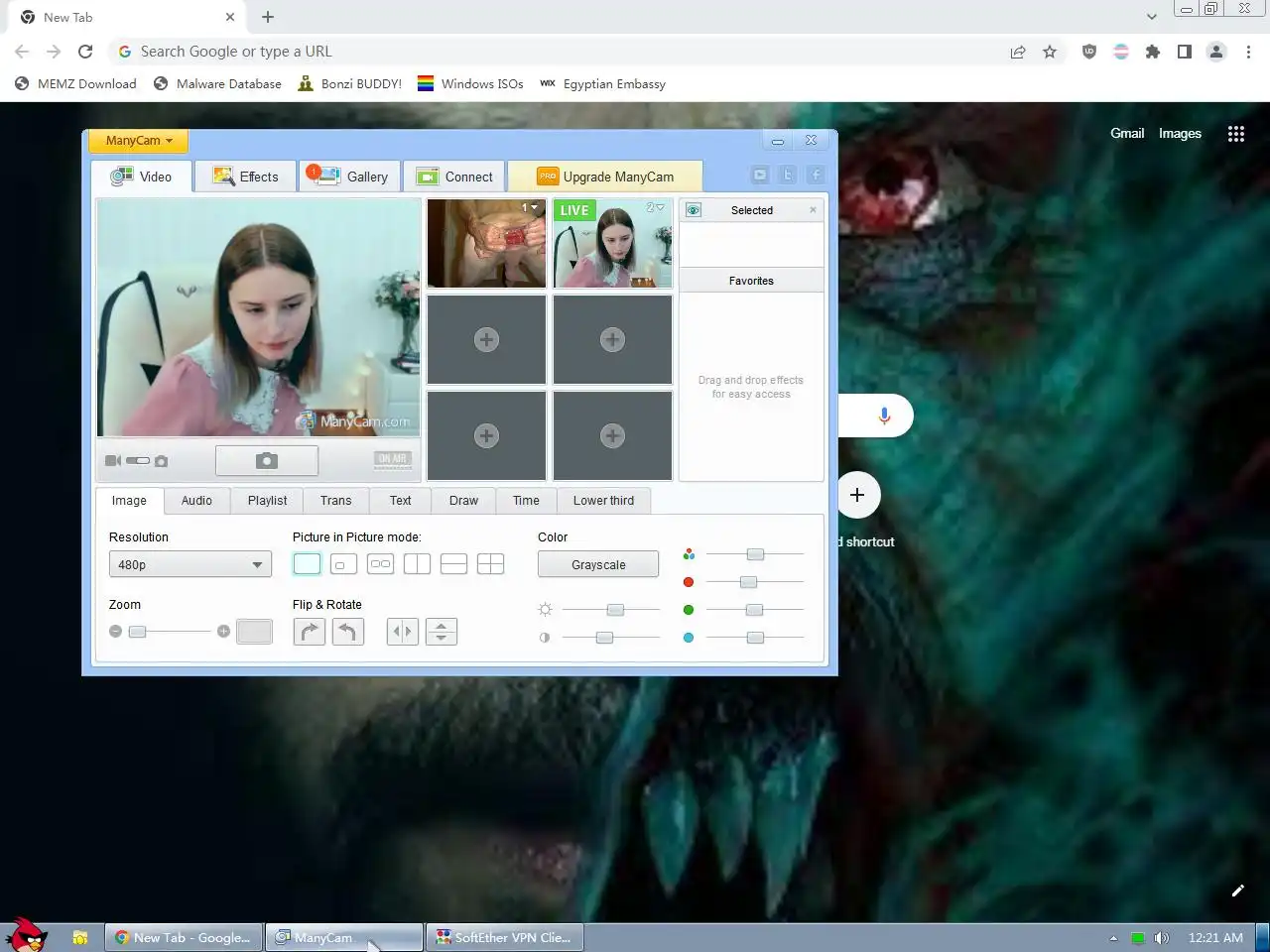The image size is (1270, 952).
Task: Open Bonzi BUDDY! bookmark
Action: 349,84
